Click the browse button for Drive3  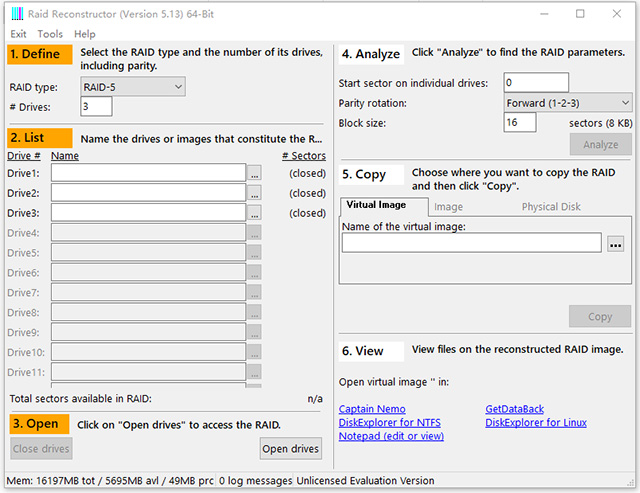pyautogui.click(x=254, y=214)
